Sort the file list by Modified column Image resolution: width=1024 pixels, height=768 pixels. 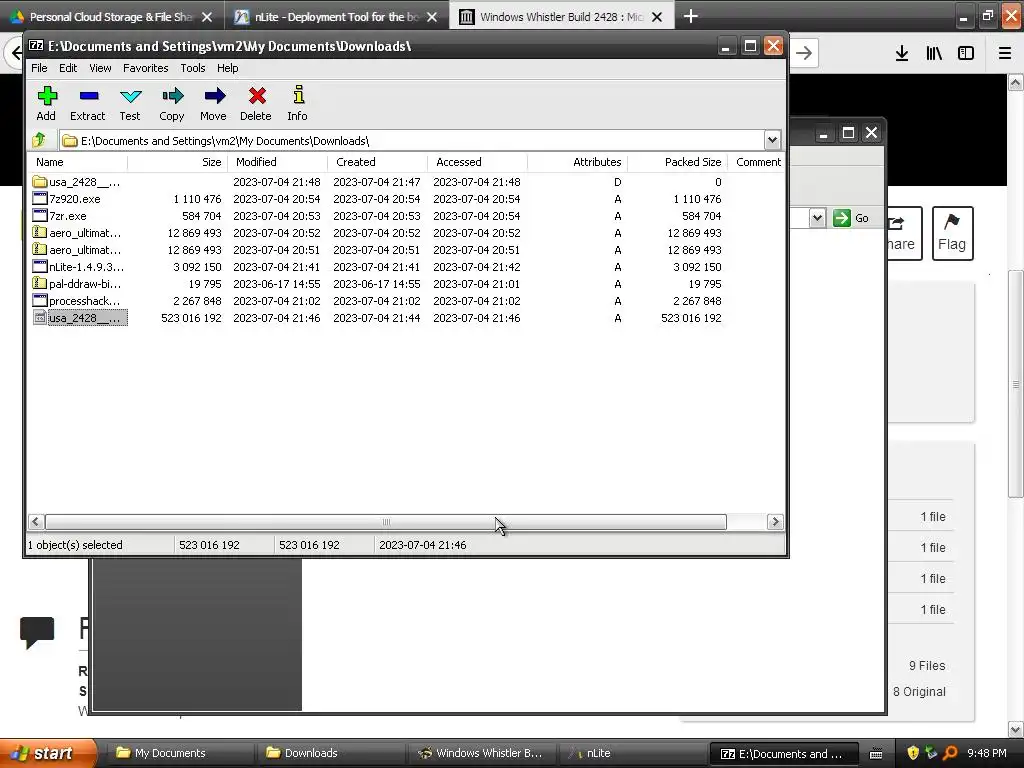point(278,162)
